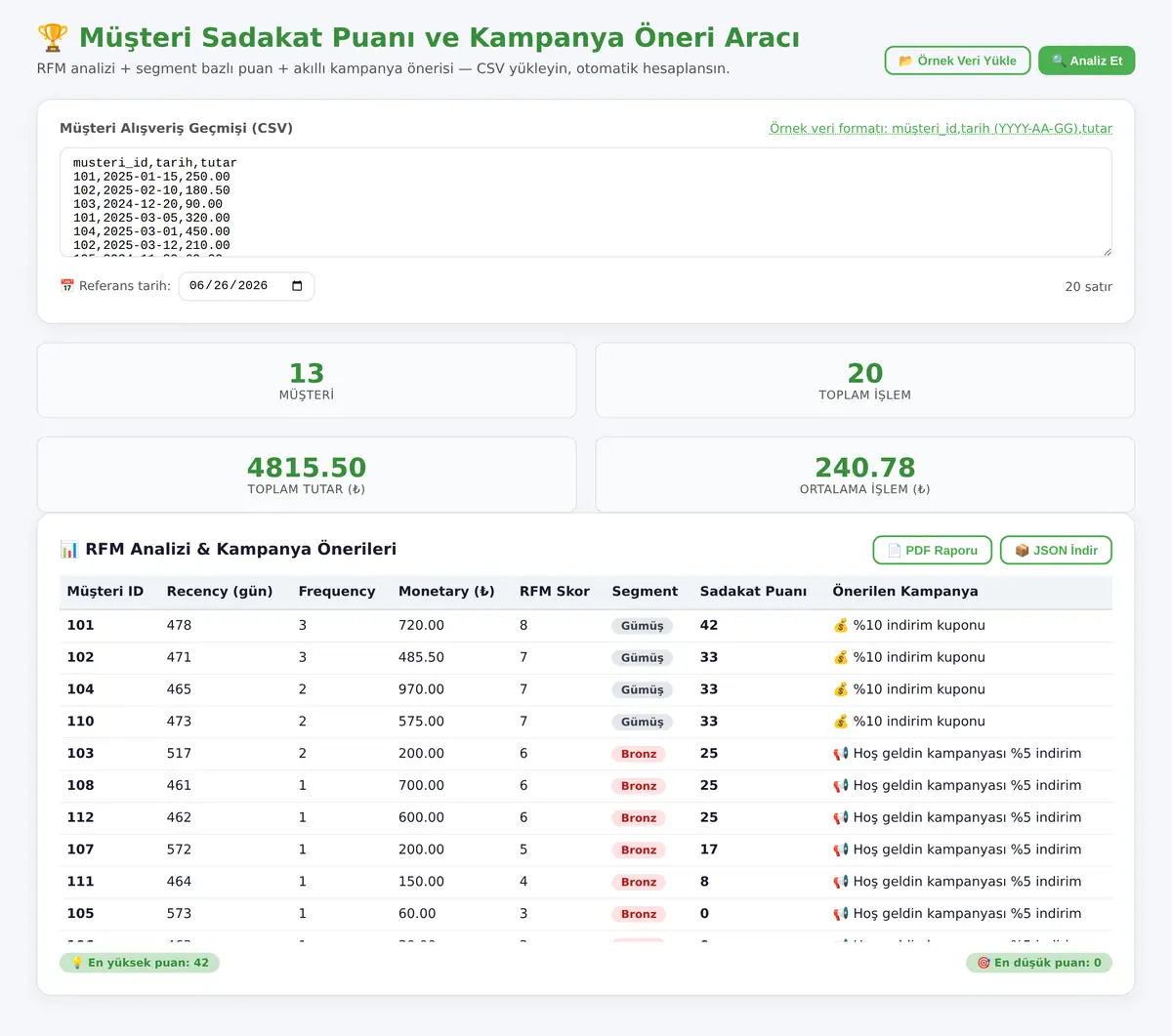Screen dimensions: 1172x1036
Task: Click the target icon in En düşük puan
Action: coord(984,963)
